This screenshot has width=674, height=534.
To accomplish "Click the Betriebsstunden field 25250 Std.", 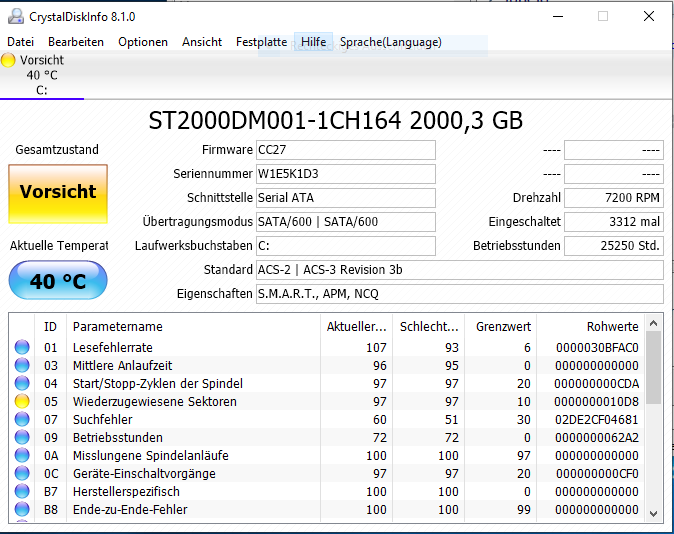I will click(x=614, y=246).
